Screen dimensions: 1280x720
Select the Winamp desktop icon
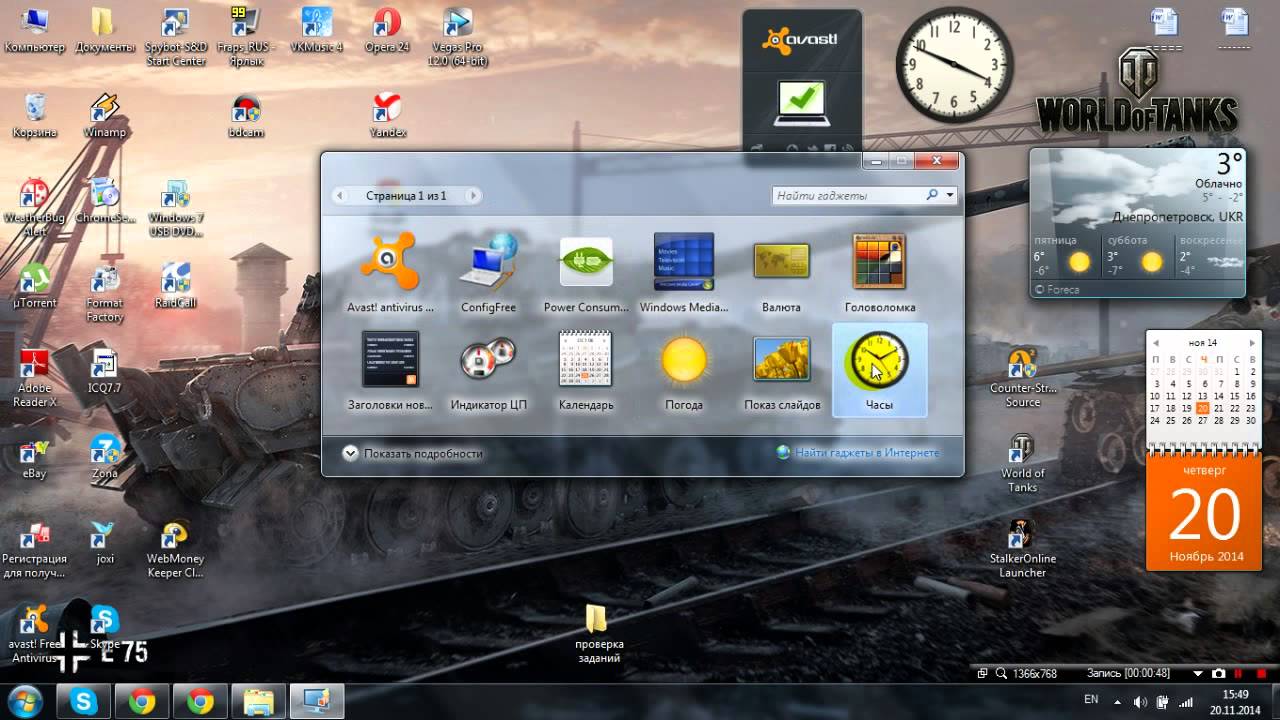coord(104,115)
